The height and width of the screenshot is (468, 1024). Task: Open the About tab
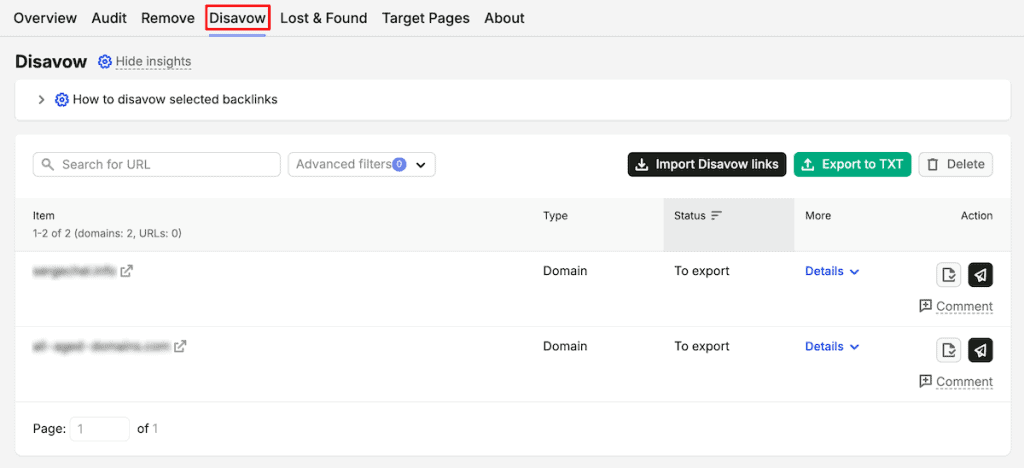(504, 18)
